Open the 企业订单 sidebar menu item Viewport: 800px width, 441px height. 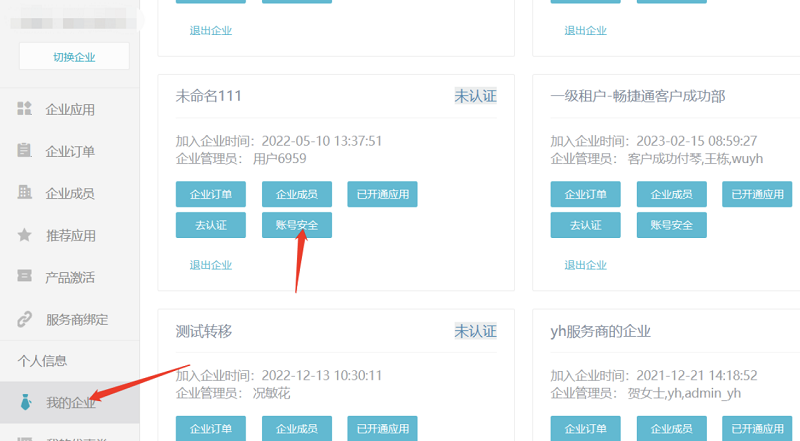pyautogui.click(x=70, y=151)
